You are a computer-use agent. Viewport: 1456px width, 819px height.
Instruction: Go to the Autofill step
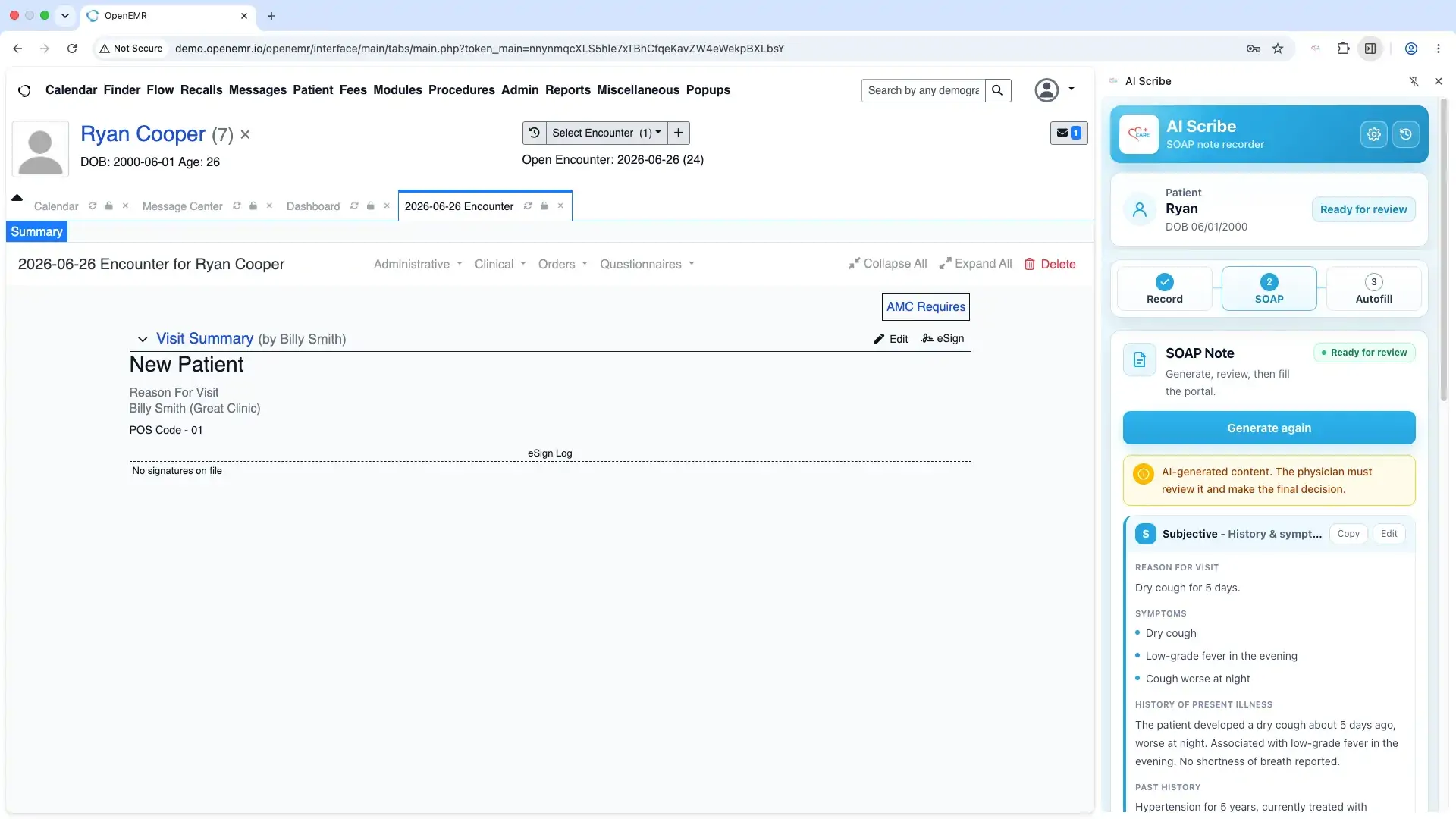pos(1373,289)
